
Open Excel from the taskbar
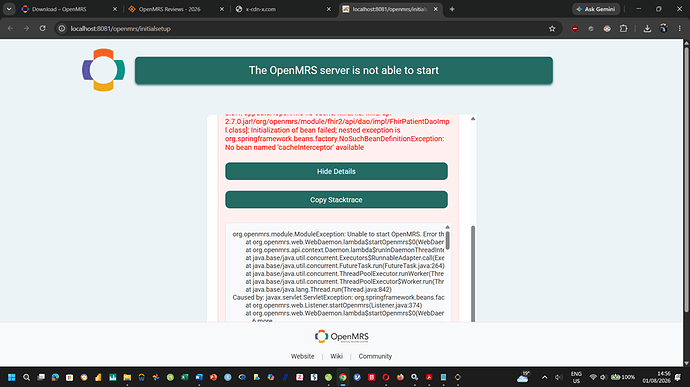point(184,377)
